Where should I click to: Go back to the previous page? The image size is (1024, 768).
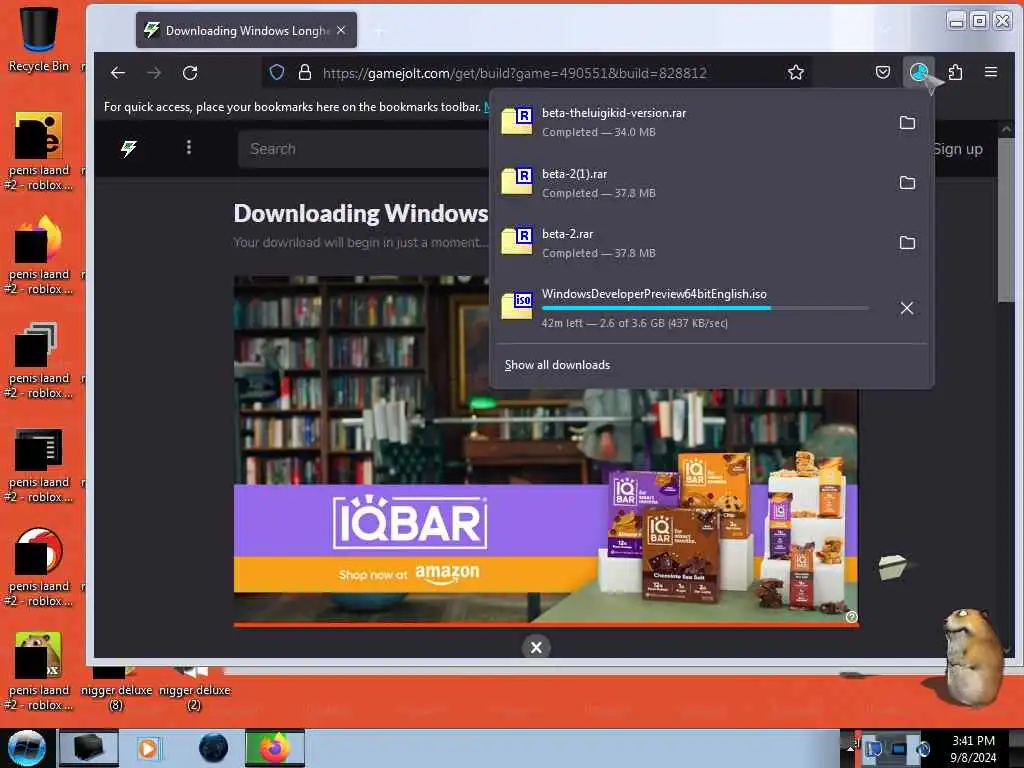click(118, 72)
